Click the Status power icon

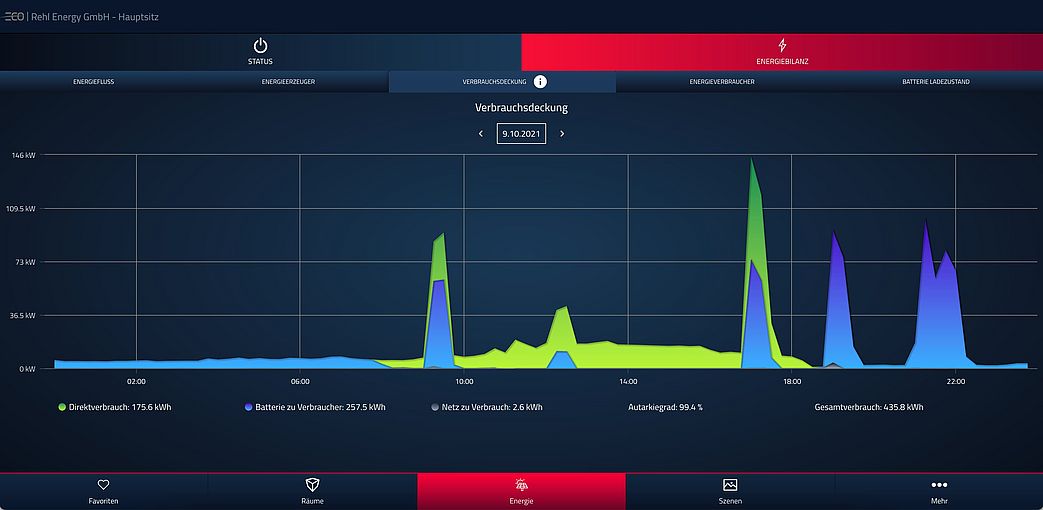click(x=260, y=46)
